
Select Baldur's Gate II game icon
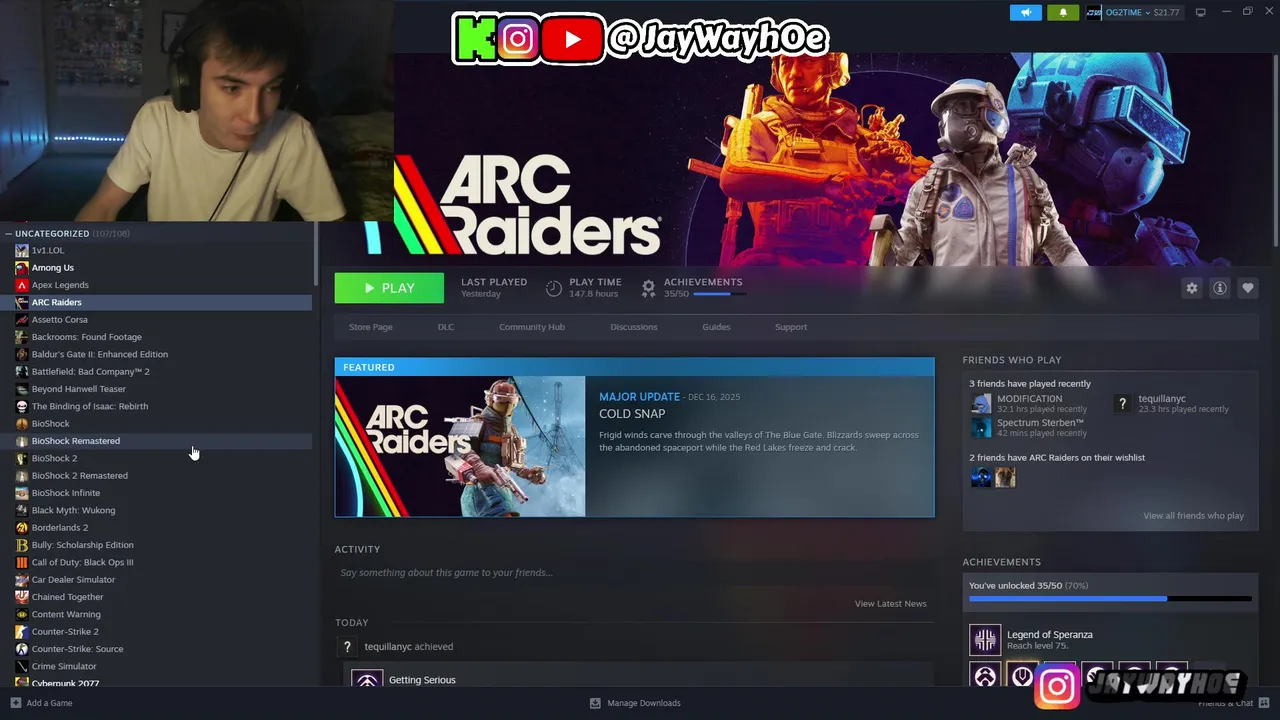[x=22, y=354]
